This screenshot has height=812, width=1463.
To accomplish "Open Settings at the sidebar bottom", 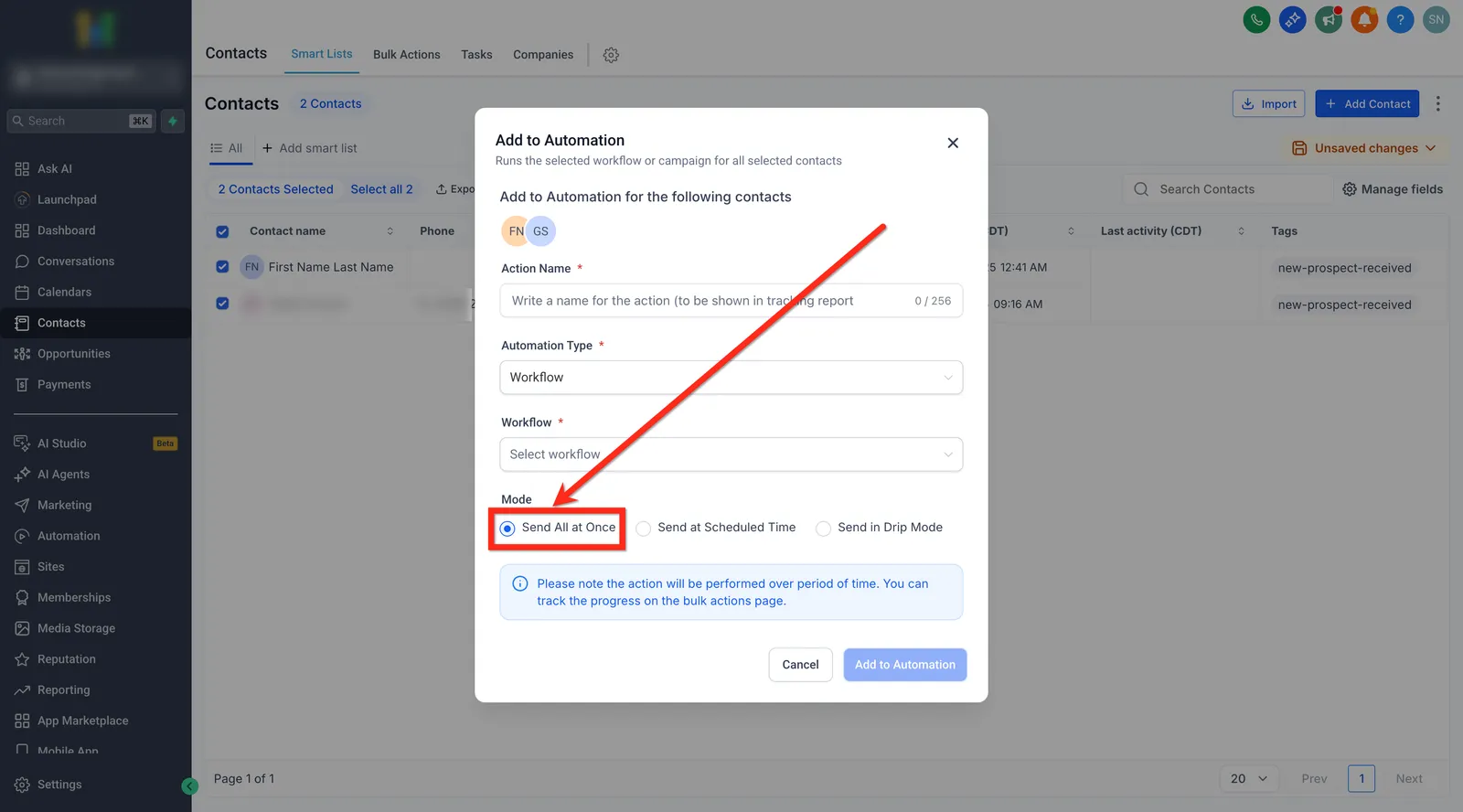I will click(x=59, y=785).
